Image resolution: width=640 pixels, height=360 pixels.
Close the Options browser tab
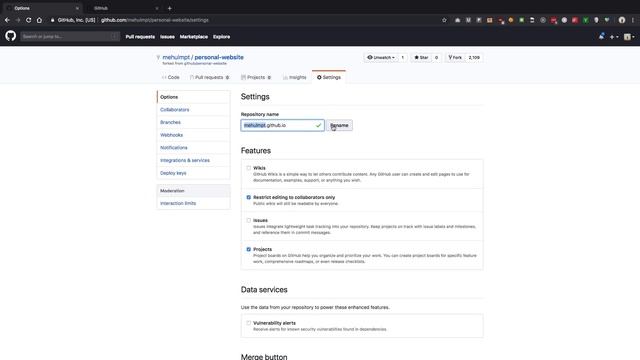point(77,8)
